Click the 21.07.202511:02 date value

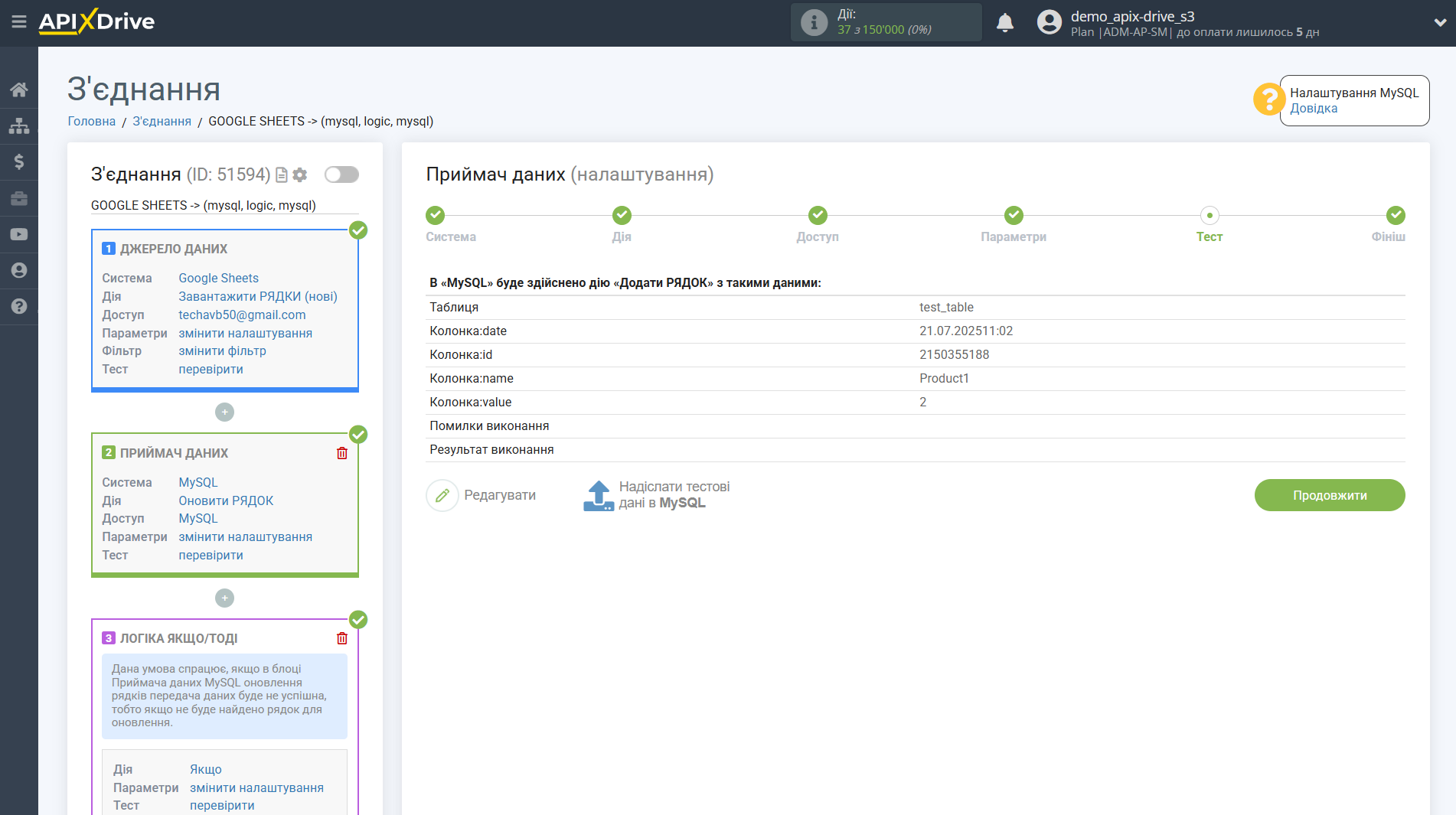click(966, 331)
